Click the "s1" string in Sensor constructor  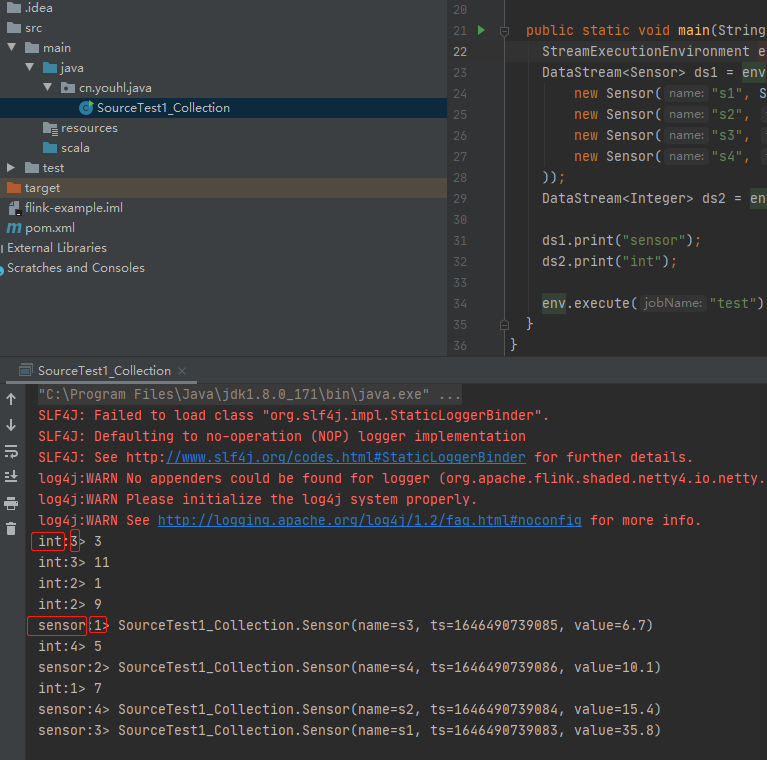click(x=727, y=93)
